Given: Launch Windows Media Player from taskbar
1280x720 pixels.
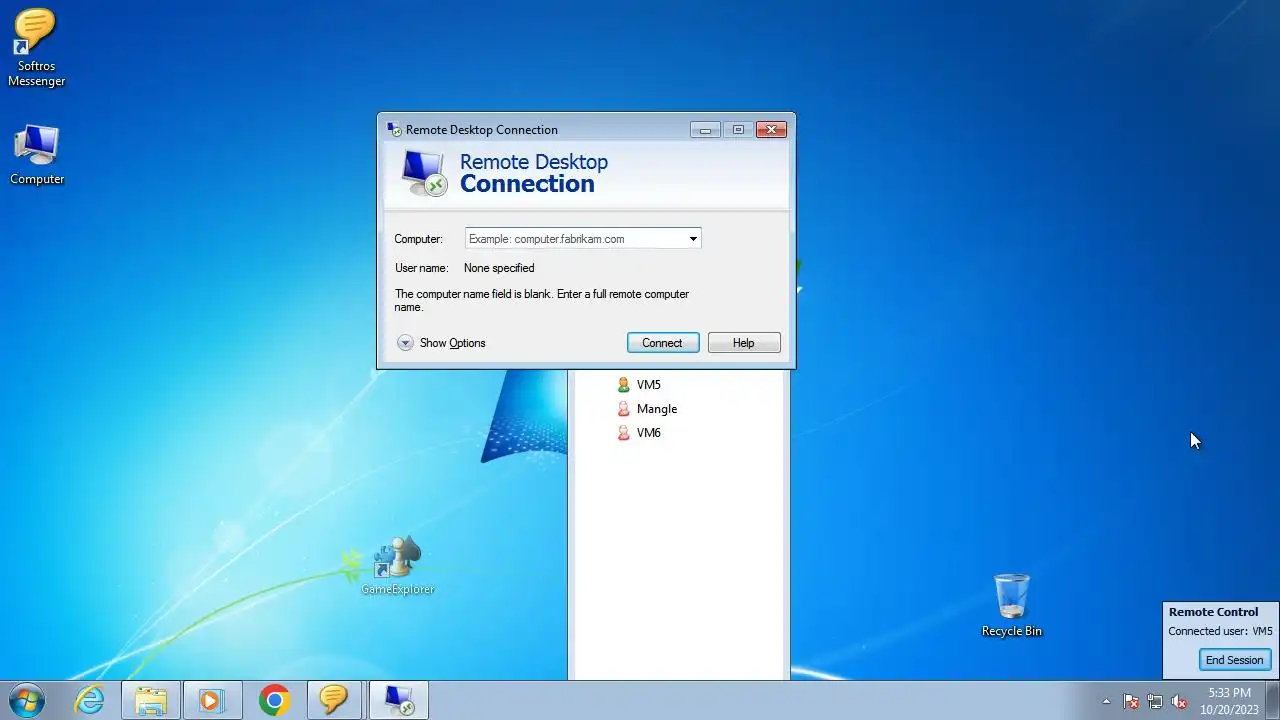Looking at the screenshot, I should click(211, 700).
